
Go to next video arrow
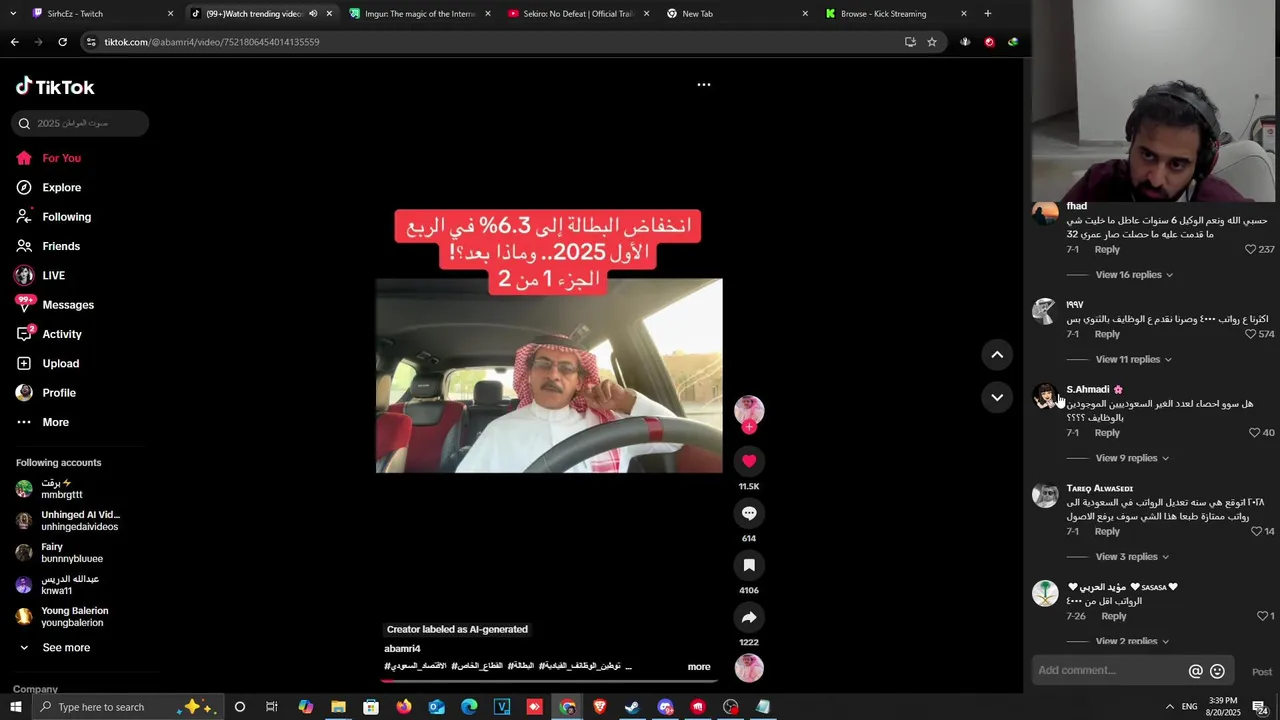click(x=997, y=397)
